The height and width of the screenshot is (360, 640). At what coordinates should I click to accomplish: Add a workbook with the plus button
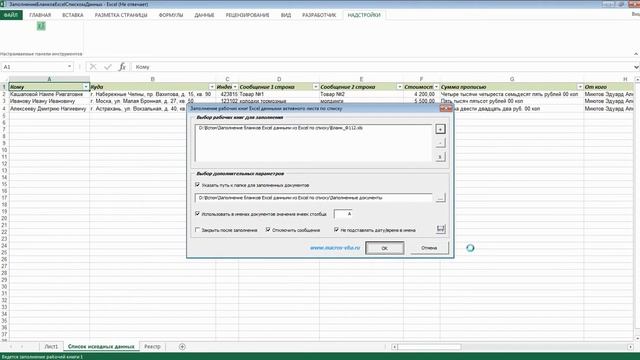[x=440, y=129]
